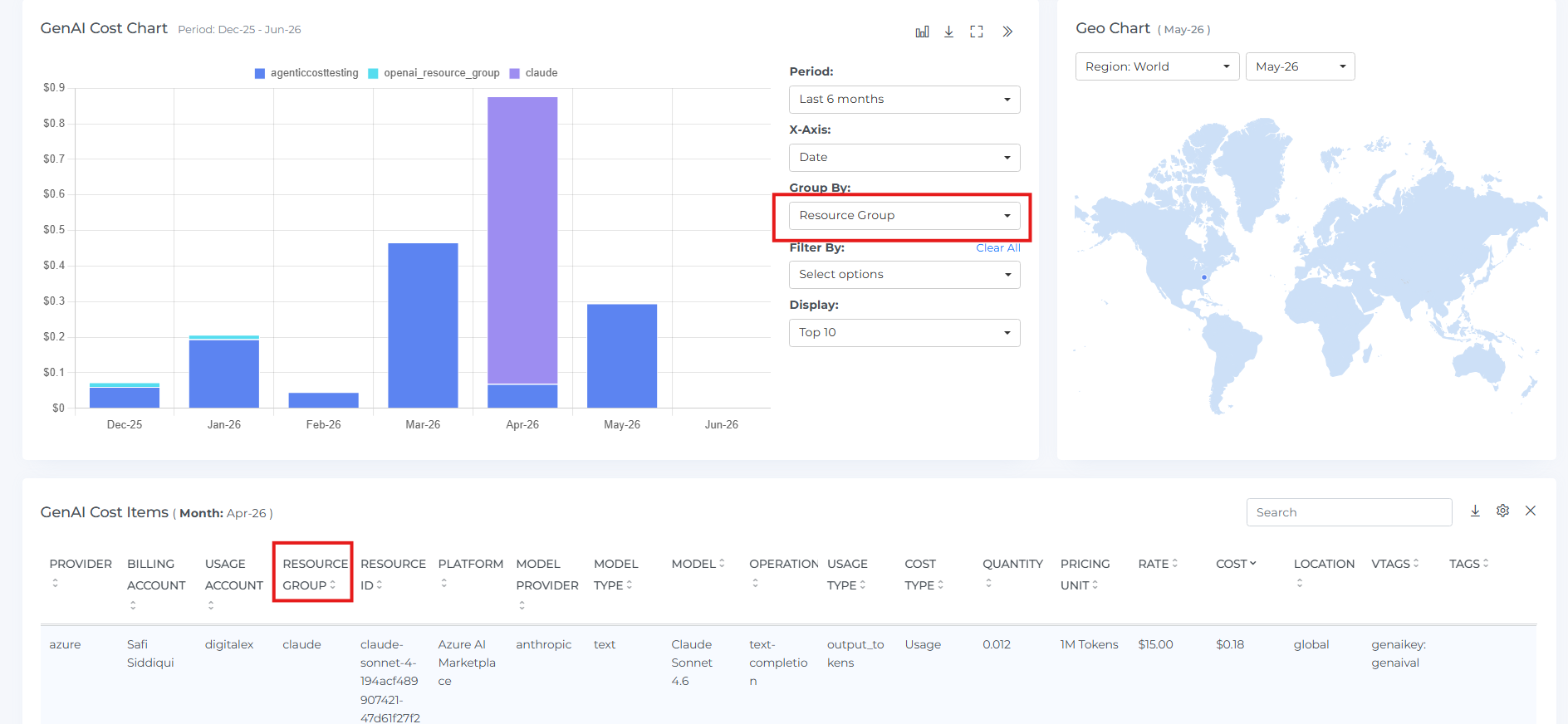Switch chart type using bar chart icon
This screenshot has height=724, width=1568.
click(922, 32)
